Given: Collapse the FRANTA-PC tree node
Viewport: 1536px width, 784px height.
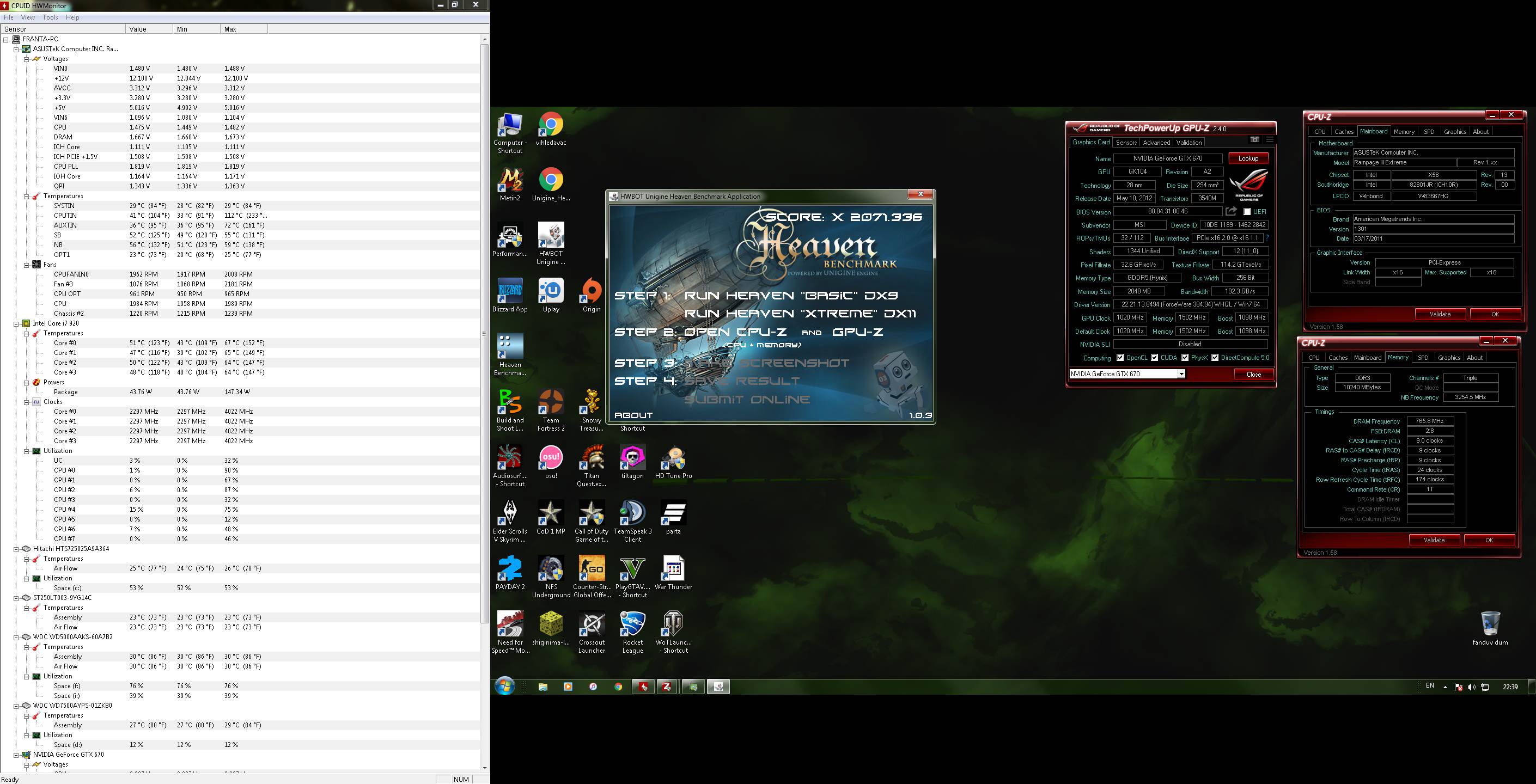Looking at the screenshot, I should pos(6,39).
